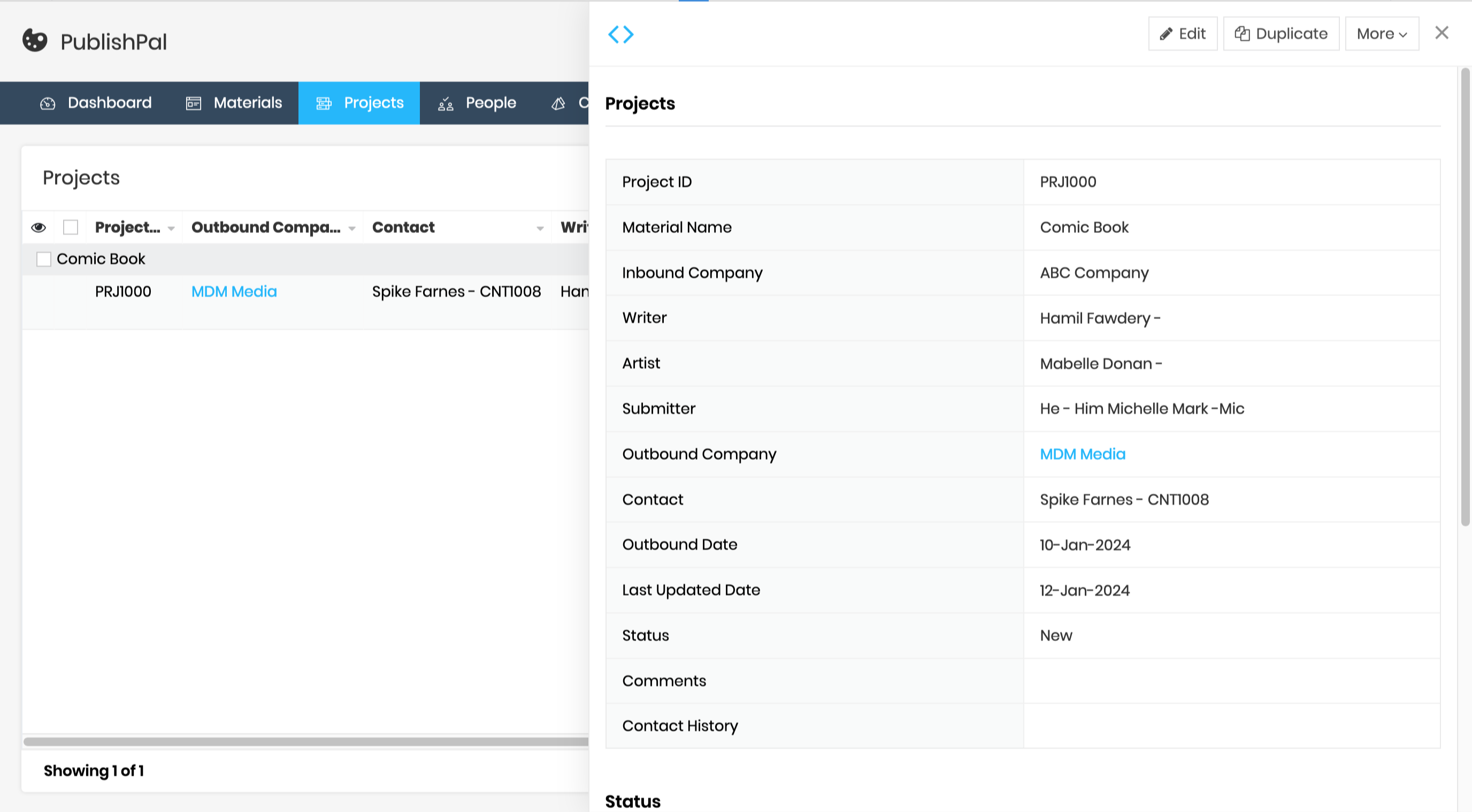Click the He - Him Michelle Mark submitter value

pos(1142,409)
